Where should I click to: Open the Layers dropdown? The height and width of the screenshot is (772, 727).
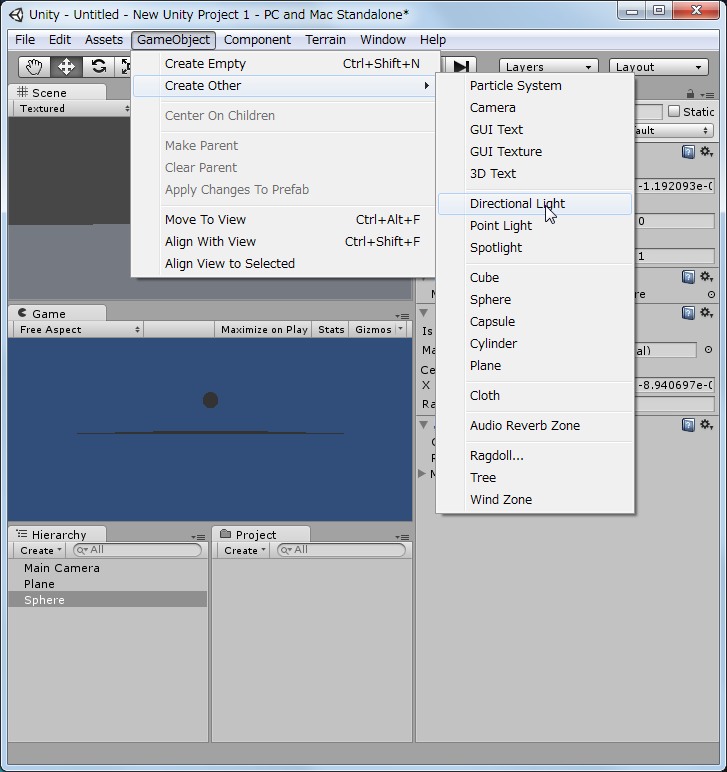click(548, 67)
